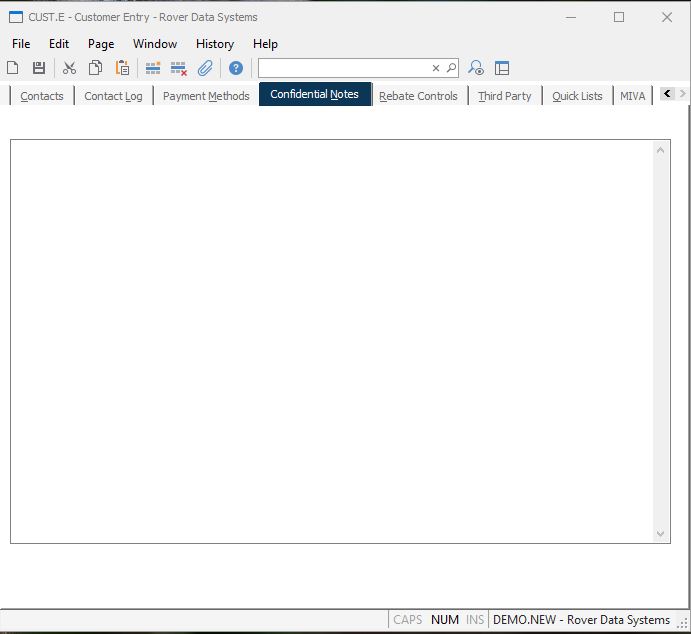
Task: Click the Paste clipboard icon
Action: tap(122, 68)
